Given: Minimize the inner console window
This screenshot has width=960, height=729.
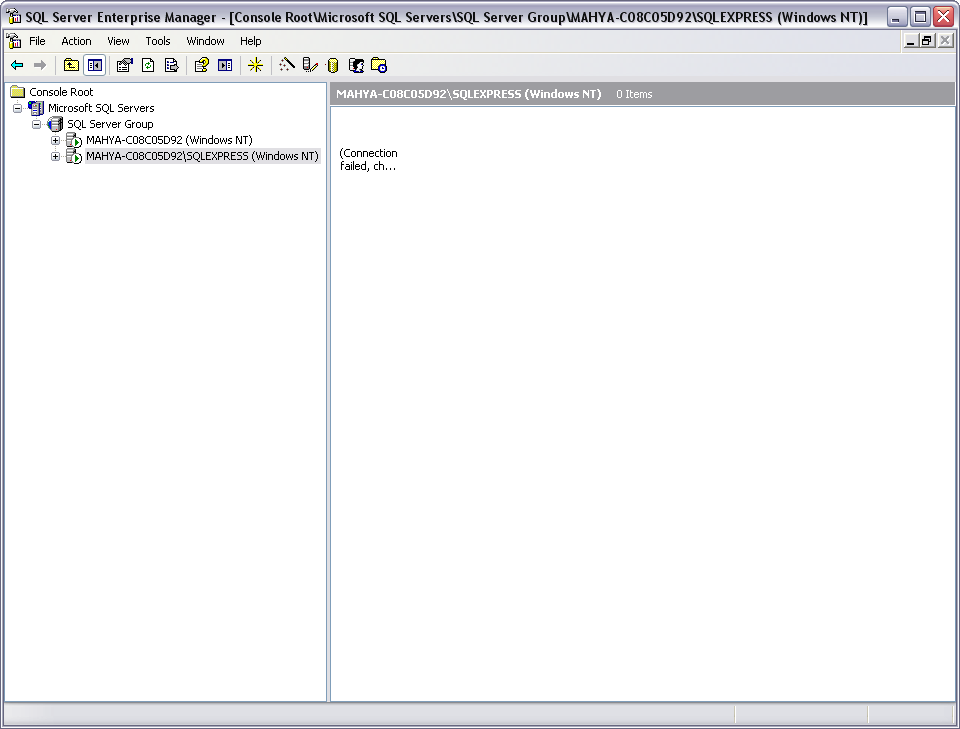Looking at the screenshot, I should 910,41.
